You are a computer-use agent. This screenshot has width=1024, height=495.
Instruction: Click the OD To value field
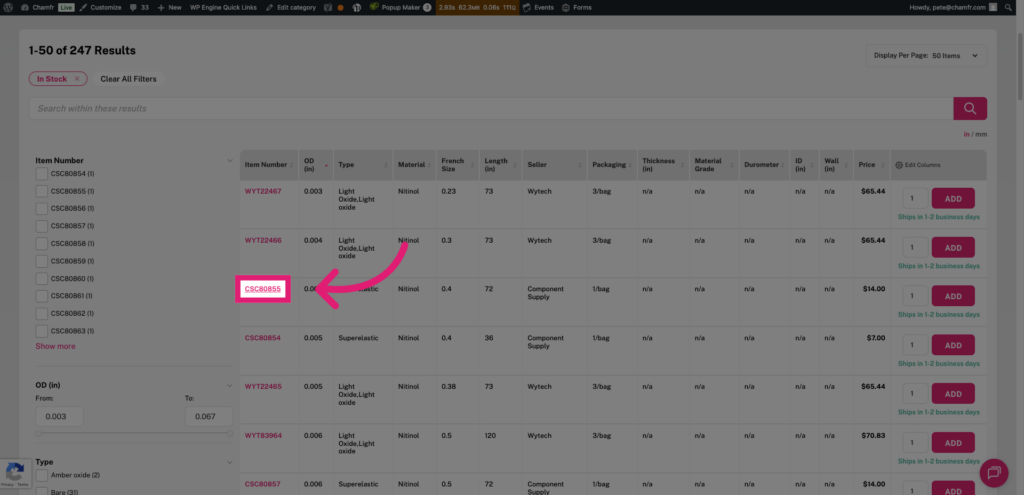(209, 417)
